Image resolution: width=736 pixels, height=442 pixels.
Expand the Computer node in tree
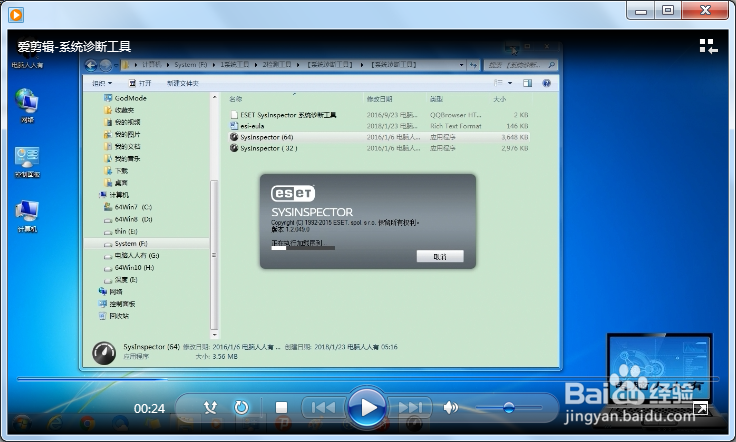tap(114, 195)
